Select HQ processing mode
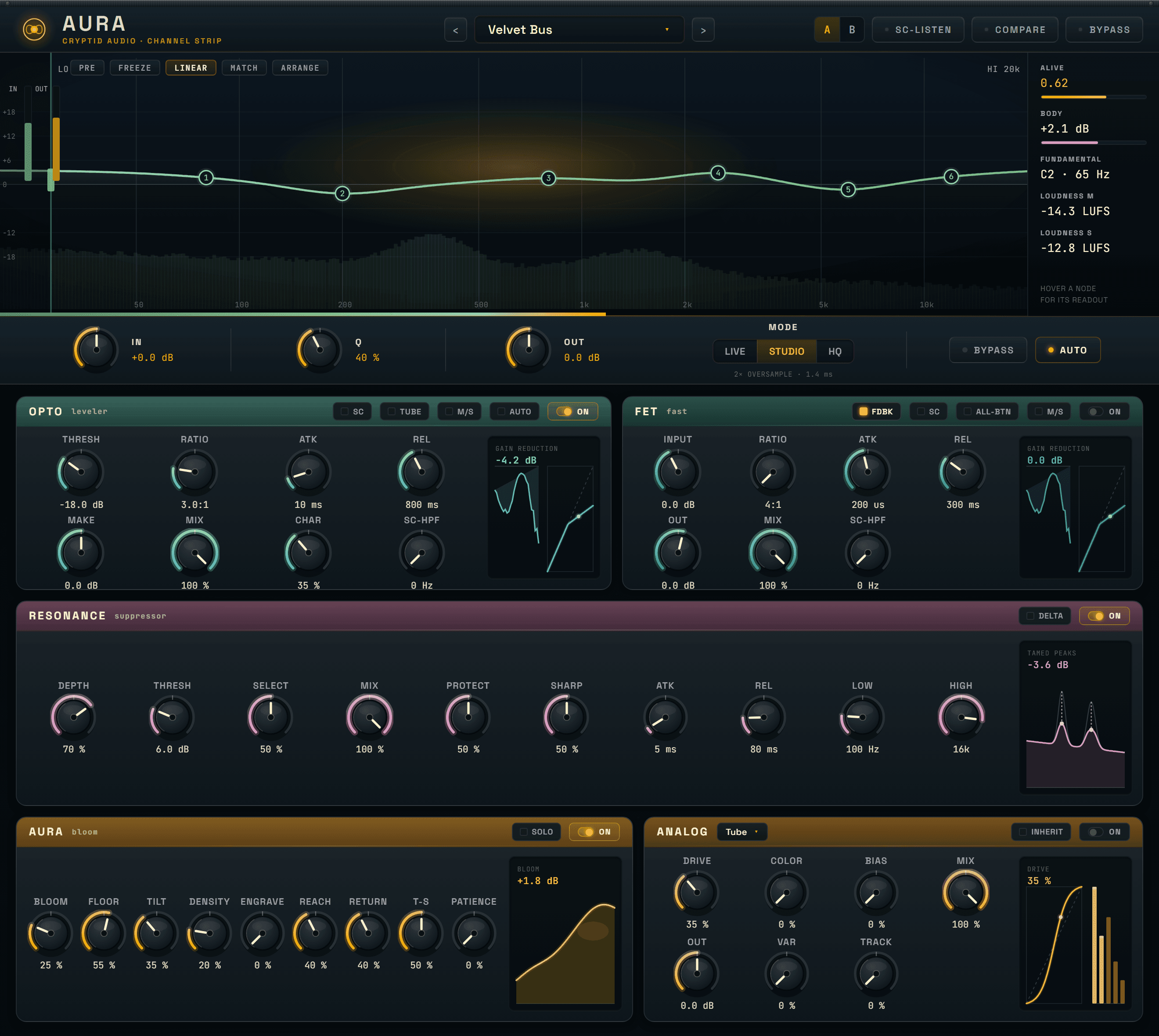The image size is (1159, 1036). 835,351
